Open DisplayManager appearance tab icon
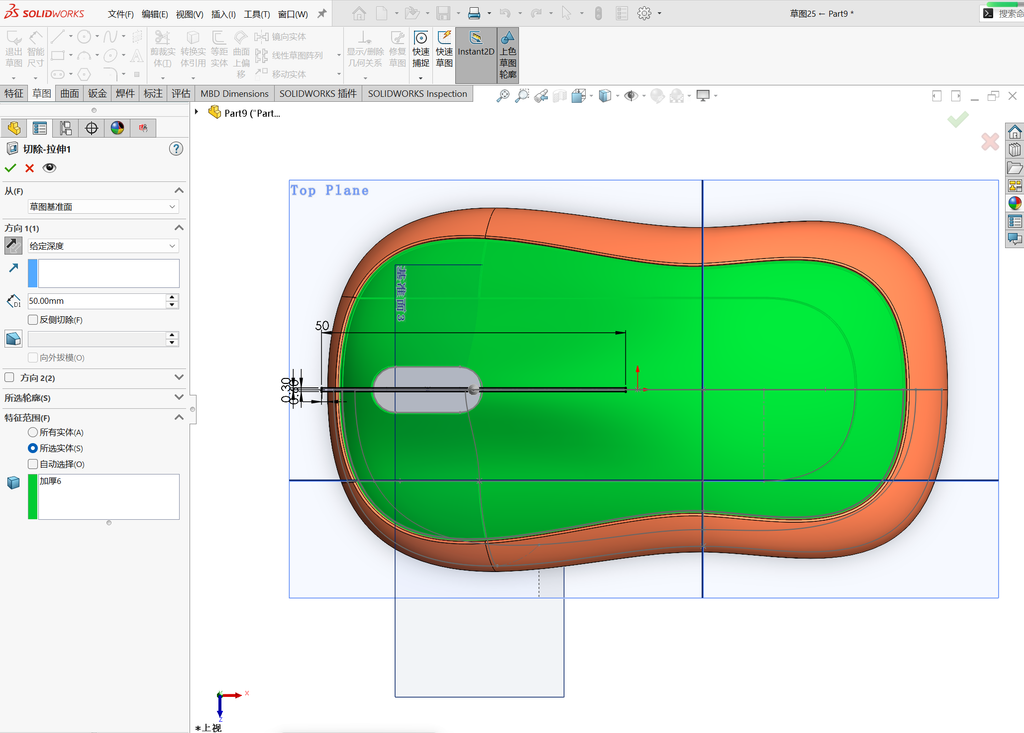This screenshot has height=733, width=1024. [x=117, y=128]
